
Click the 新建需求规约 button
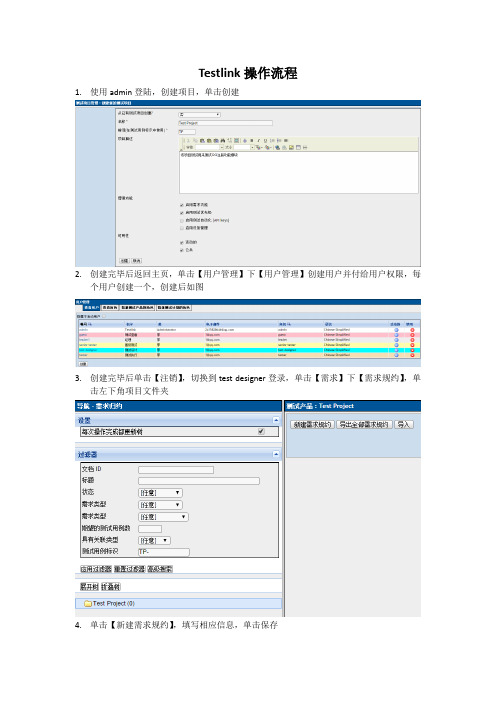coord(312,424)
